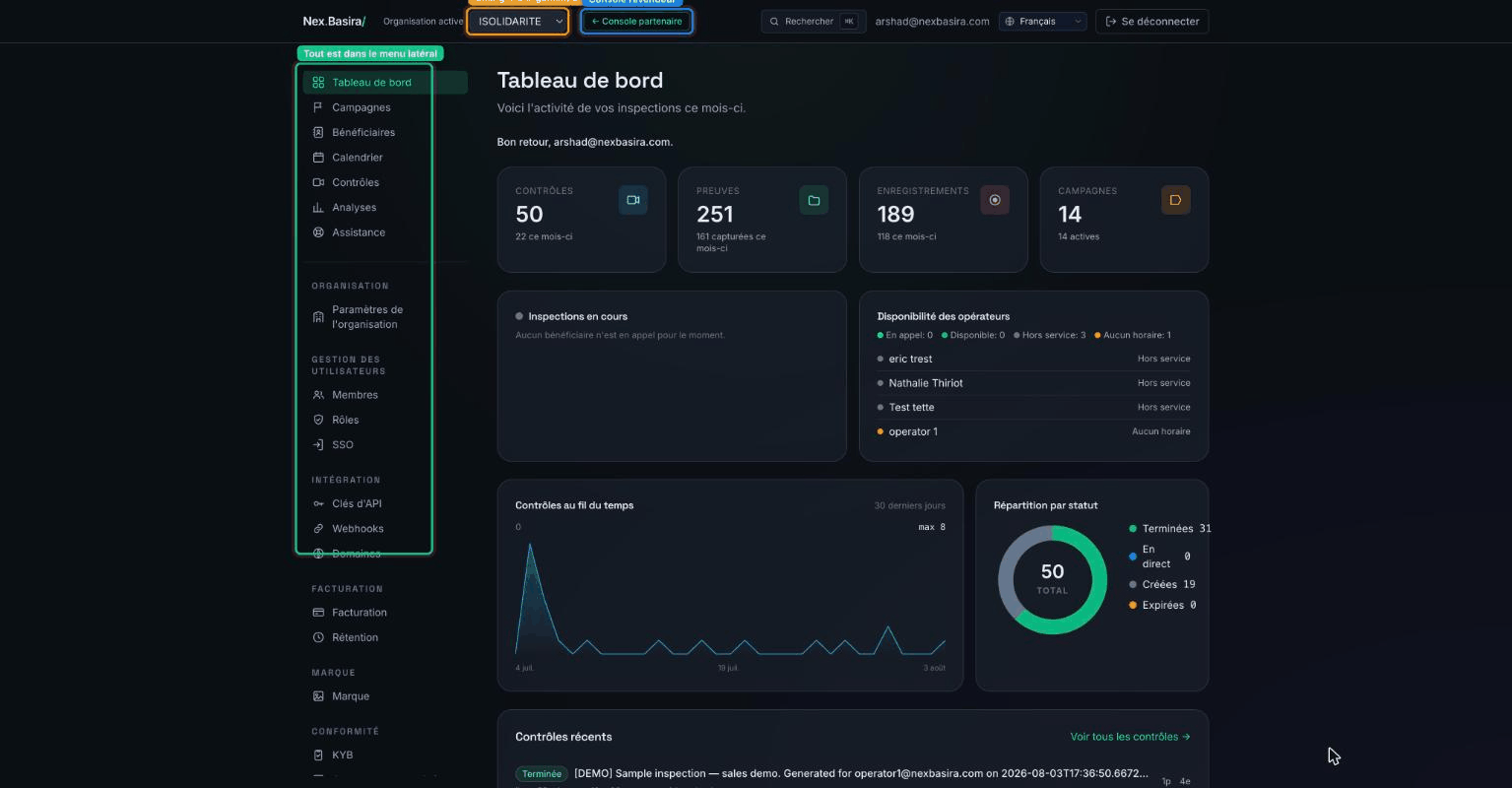Image resolution: width=1512 pixels, height=788 pixels.
Task: Click the Assistance lifebuoy icon
Action: click(318, 232)
